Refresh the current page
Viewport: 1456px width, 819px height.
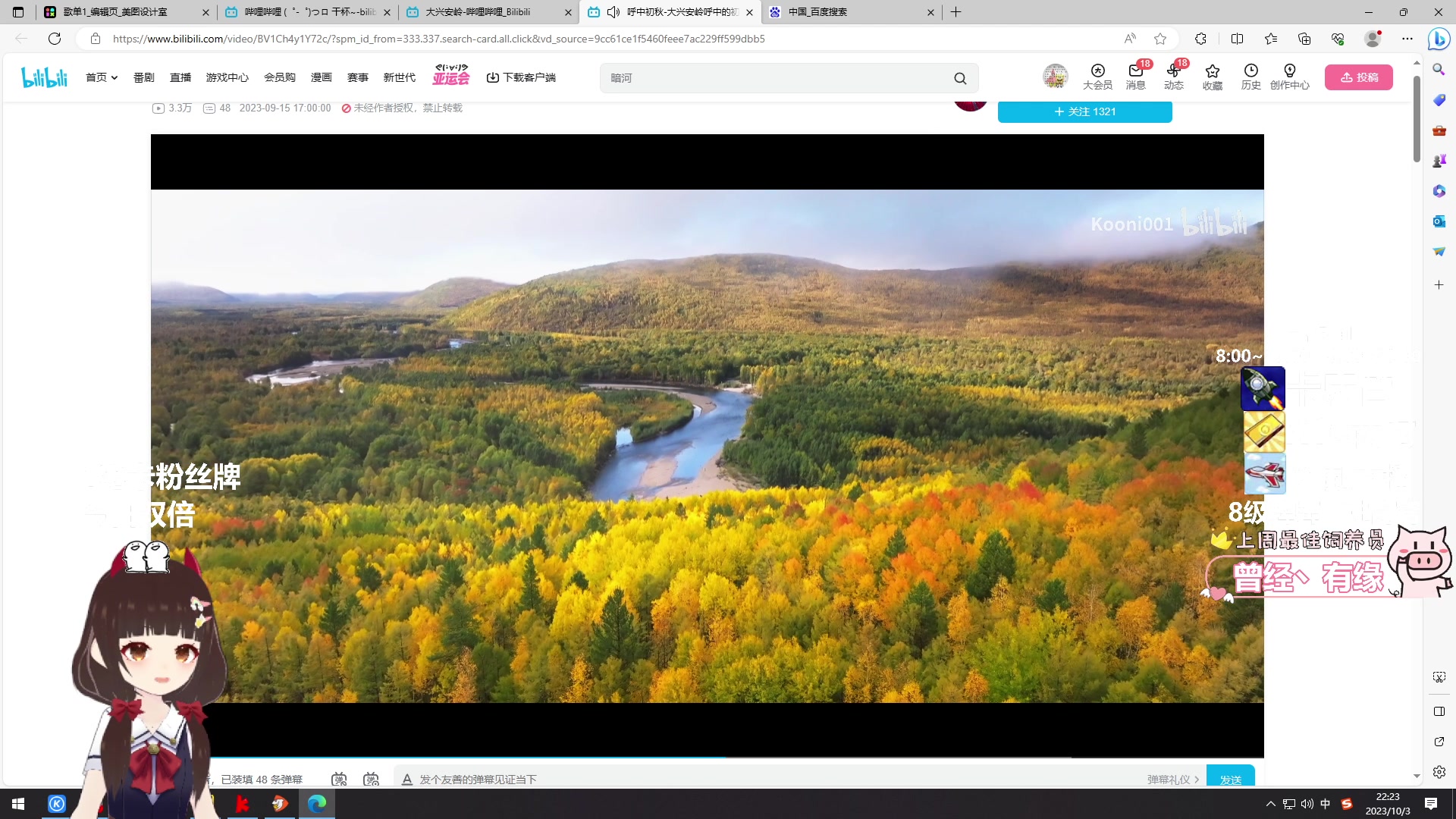tap(55, 39)
